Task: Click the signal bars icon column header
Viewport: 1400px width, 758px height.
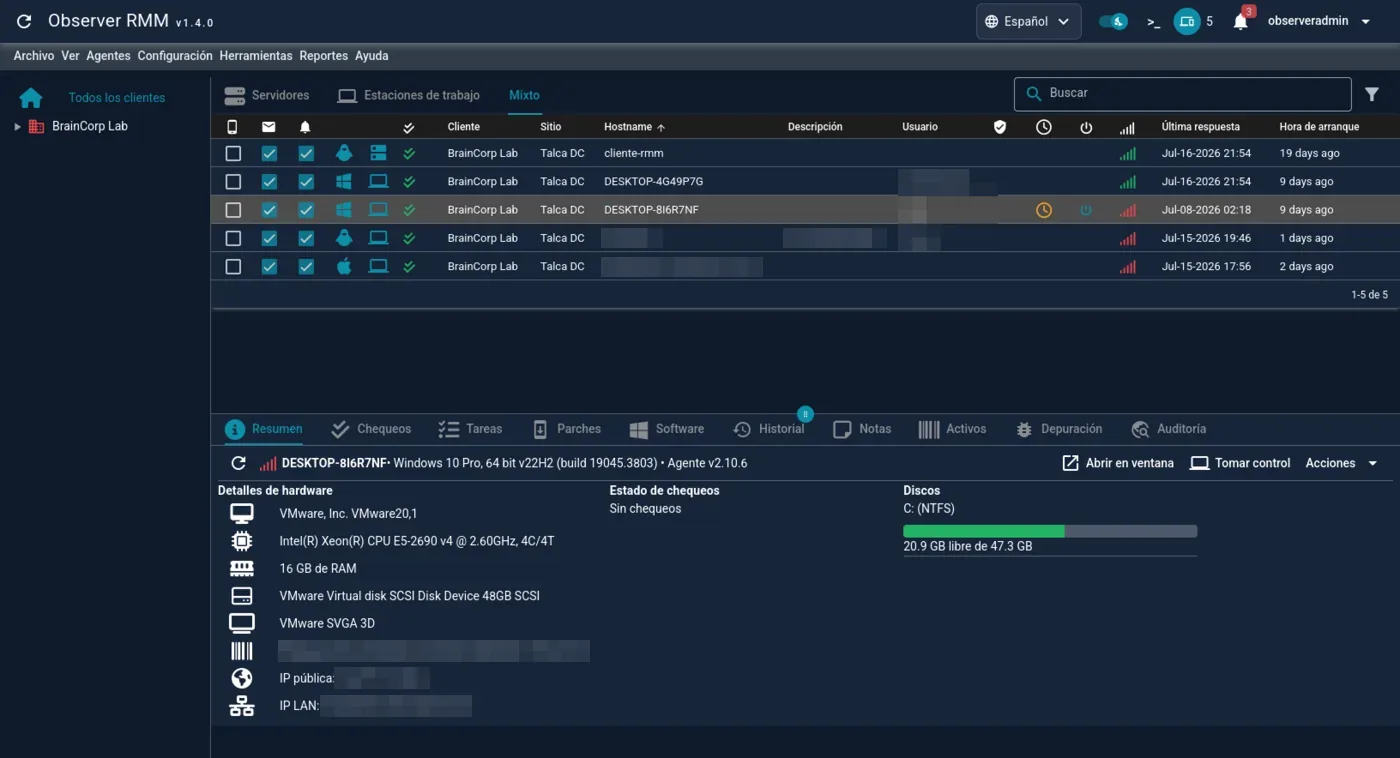Action: point(1128,127)
